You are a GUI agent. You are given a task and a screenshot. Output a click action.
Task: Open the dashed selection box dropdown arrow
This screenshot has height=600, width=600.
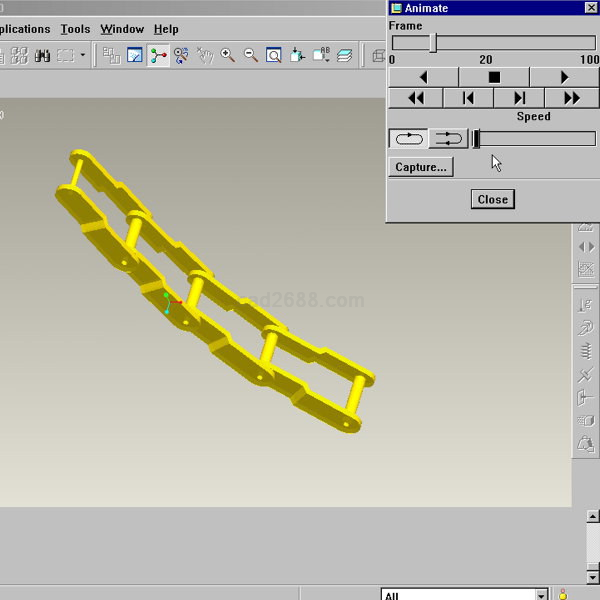click(83, 56)
